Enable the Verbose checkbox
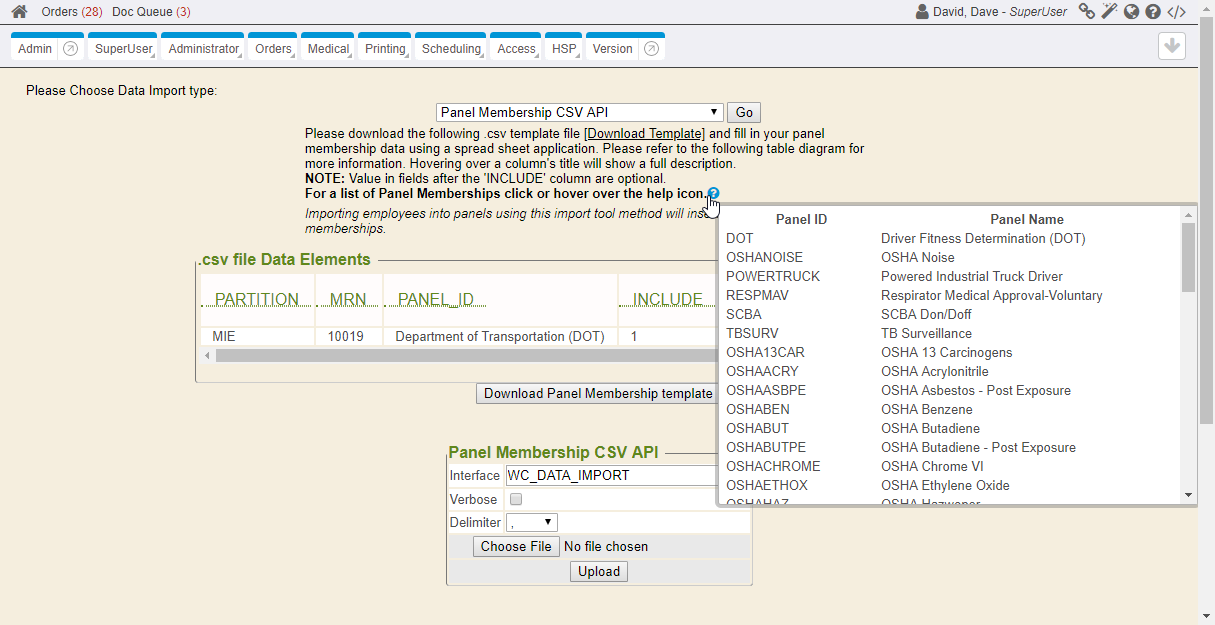This screenshot has height=625, width=1215. click(516, 499)
